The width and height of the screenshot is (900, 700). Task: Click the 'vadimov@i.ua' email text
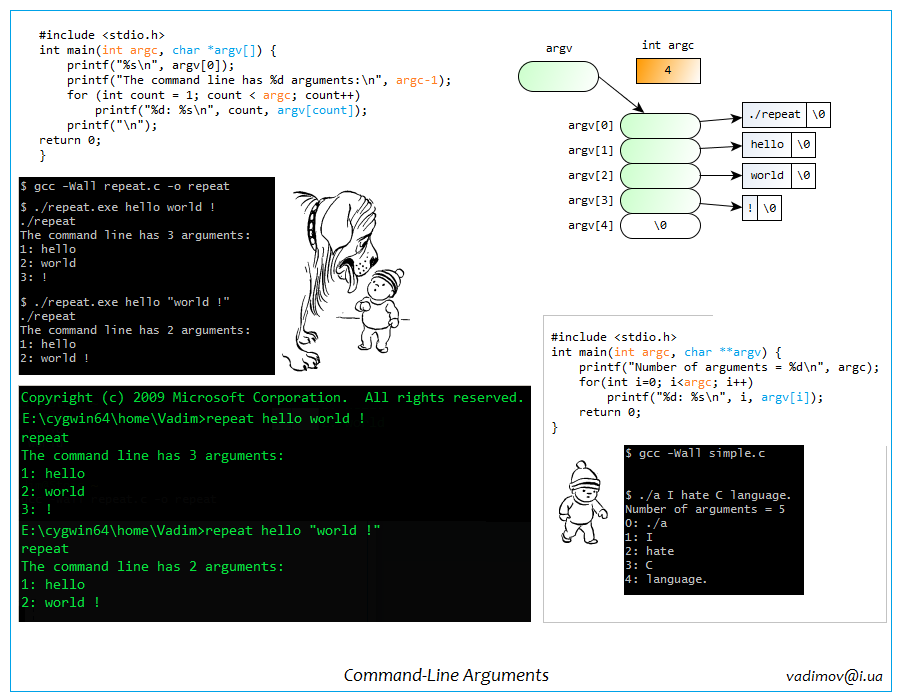click(x=834, y=676)
